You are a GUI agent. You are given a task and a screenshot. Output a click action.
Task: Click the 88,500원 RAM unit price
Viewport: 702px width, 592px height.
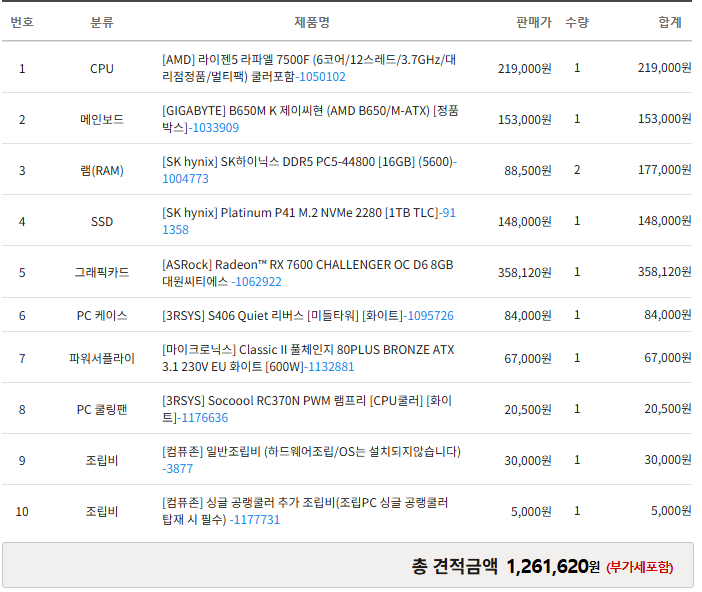[528, 171]
